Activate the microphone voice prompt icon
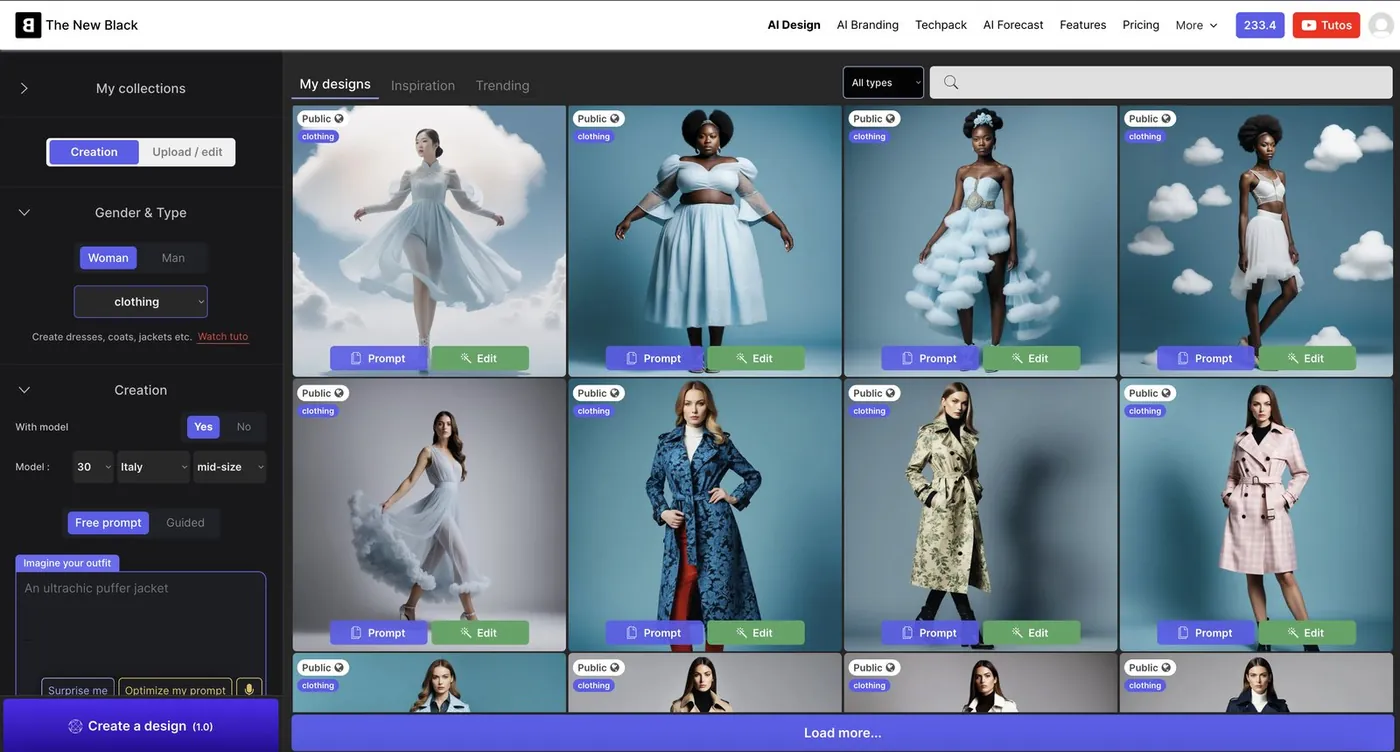The image size is (1400, 752). 249,690
